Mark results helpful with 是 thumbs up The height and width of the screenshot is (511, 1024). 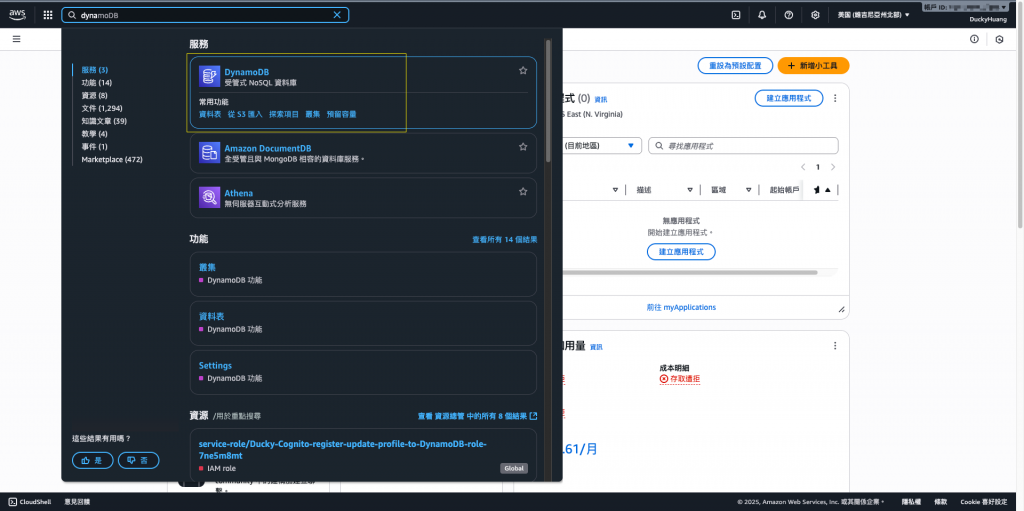[92, 460]
